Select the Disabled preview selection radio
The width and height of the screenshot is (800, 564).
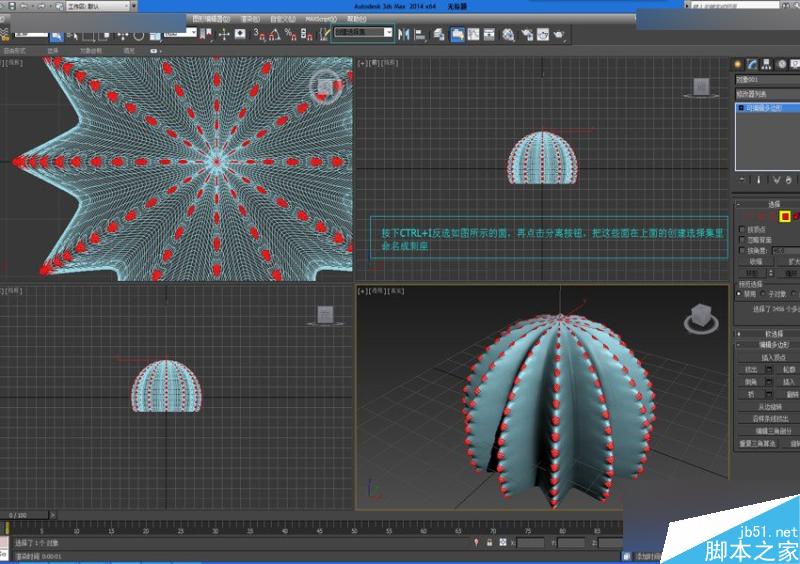coord(739,294)
